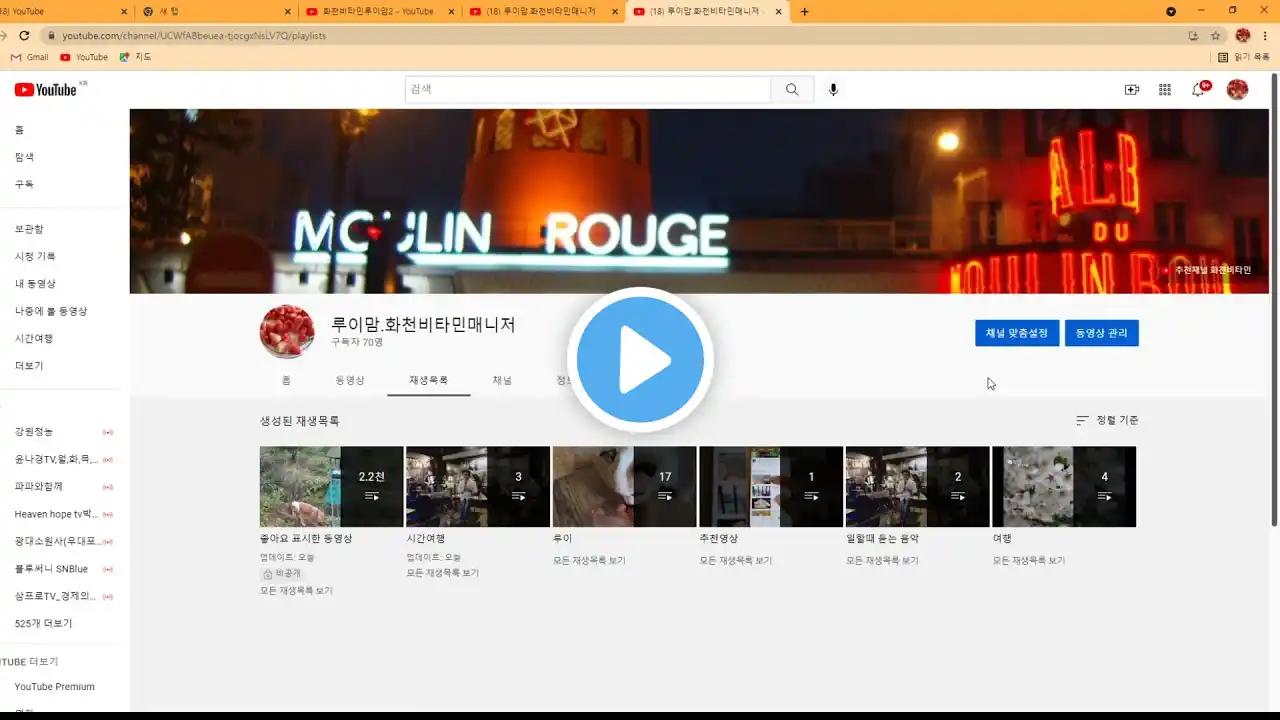1280x720 pixels.
Task: Click the page vertical scrollbar
Action: 1274,300
